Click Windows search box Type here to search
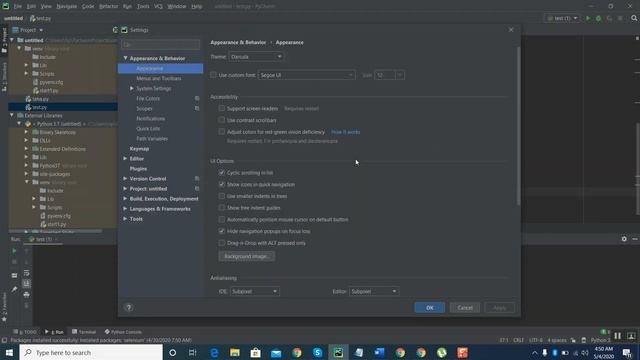 91,353
